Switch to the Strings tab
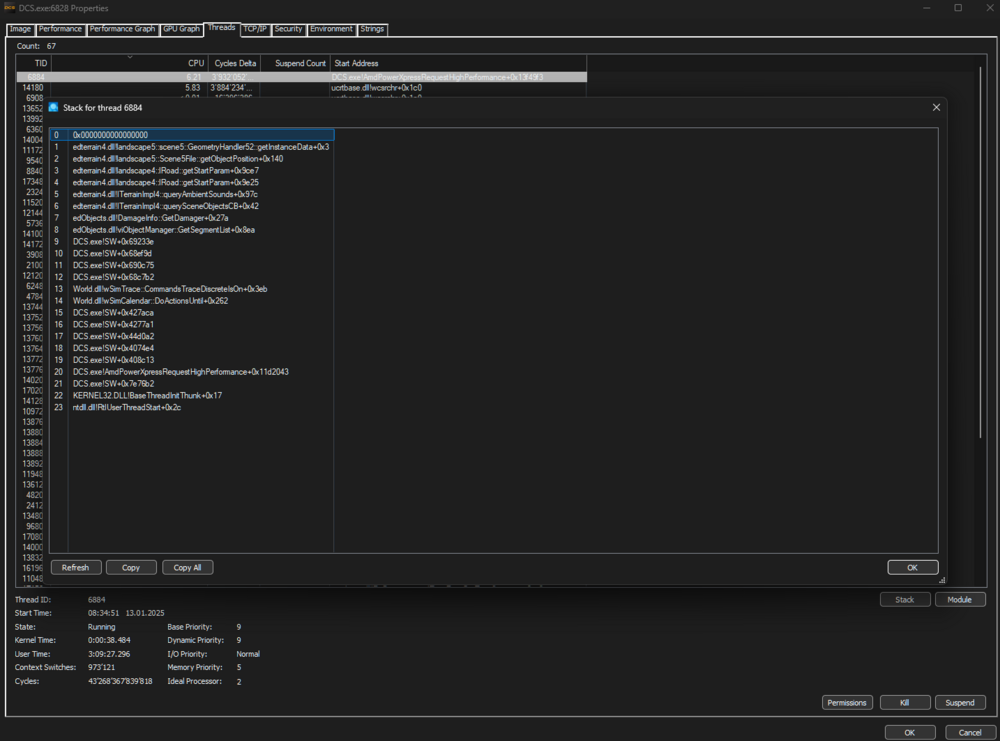 [x=372, y=29]
